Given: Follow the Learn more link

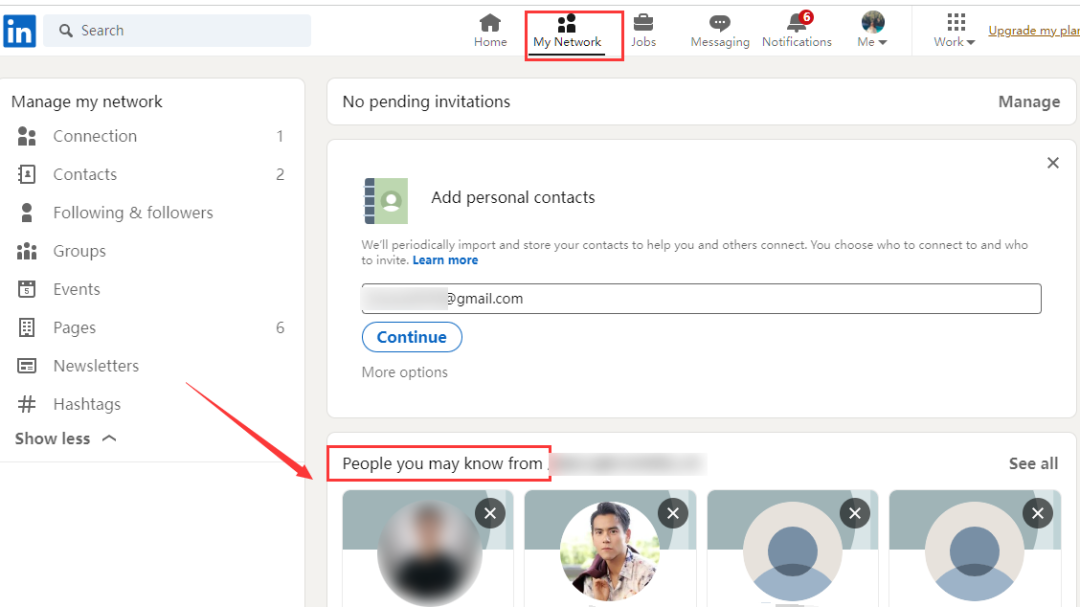Looking at the screenshot, I should coord(445,260).
